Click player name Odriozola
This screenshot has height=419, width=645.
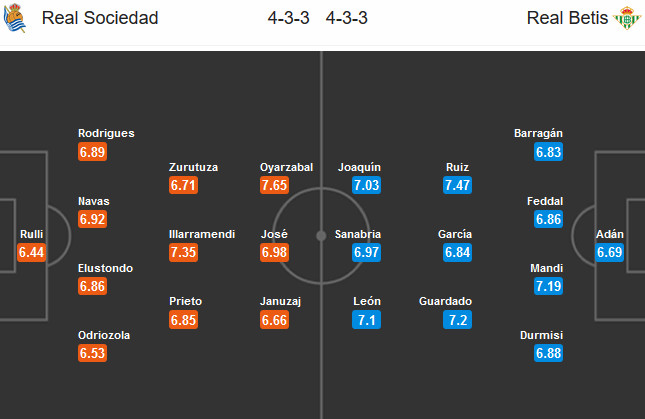click(104, 335)
